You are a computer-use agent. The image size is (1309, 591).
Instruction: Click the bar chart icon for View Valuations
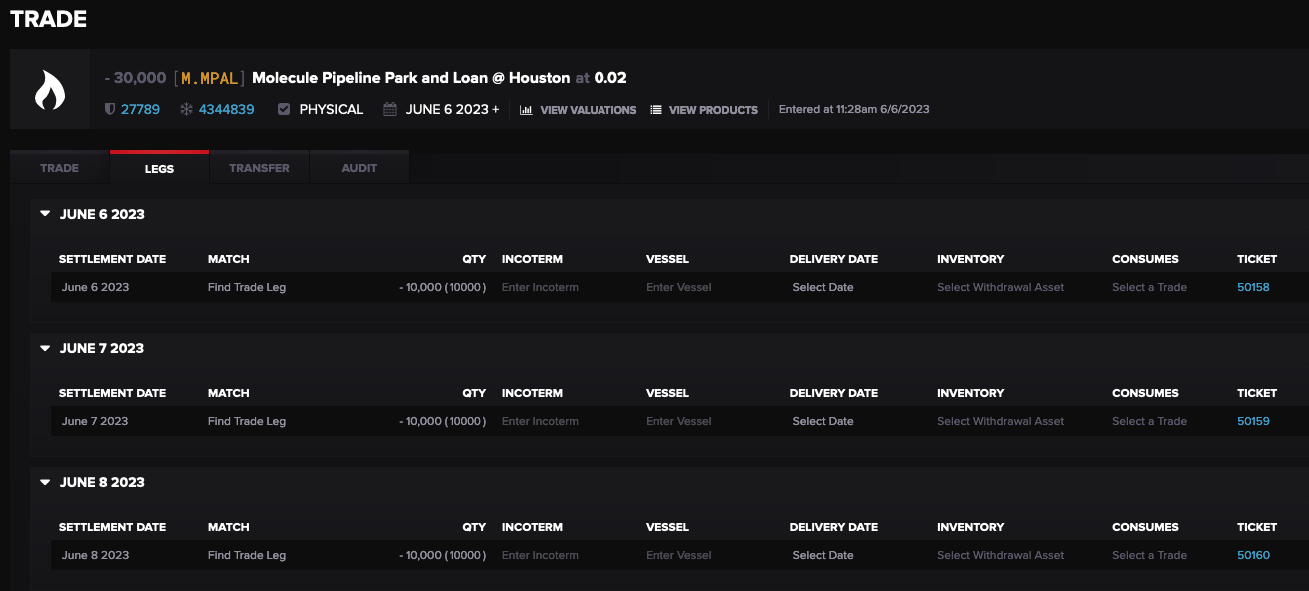526,110
